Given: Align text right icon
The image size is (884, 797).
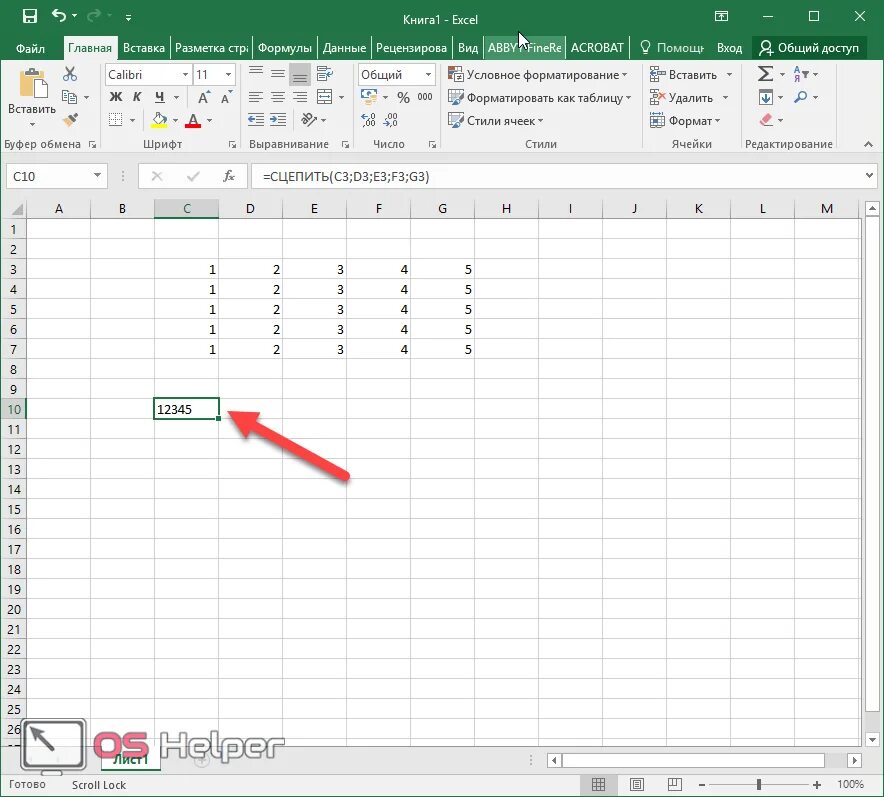Looking at the screenshot, I should (x=299, y=97).
